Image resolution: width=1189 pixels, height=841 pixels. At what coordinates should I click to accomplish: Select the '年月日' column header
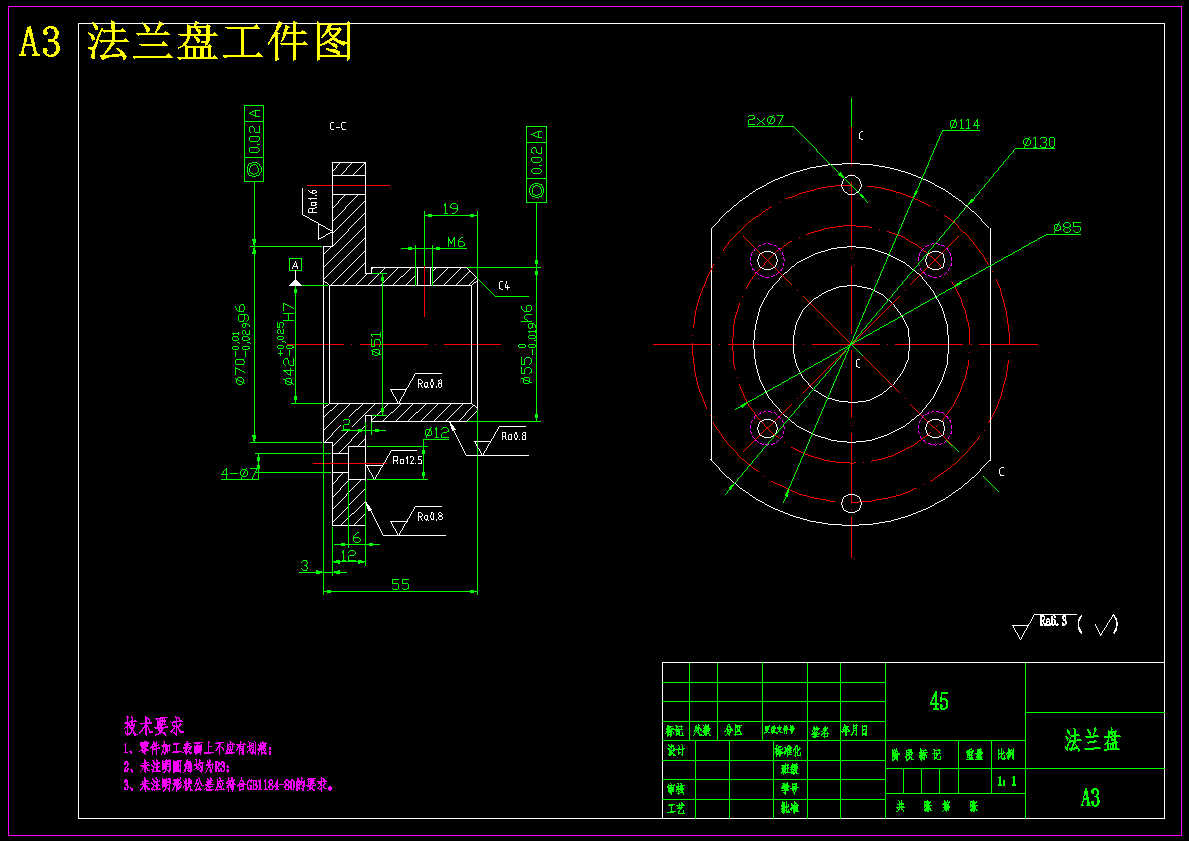click(853, 731)
